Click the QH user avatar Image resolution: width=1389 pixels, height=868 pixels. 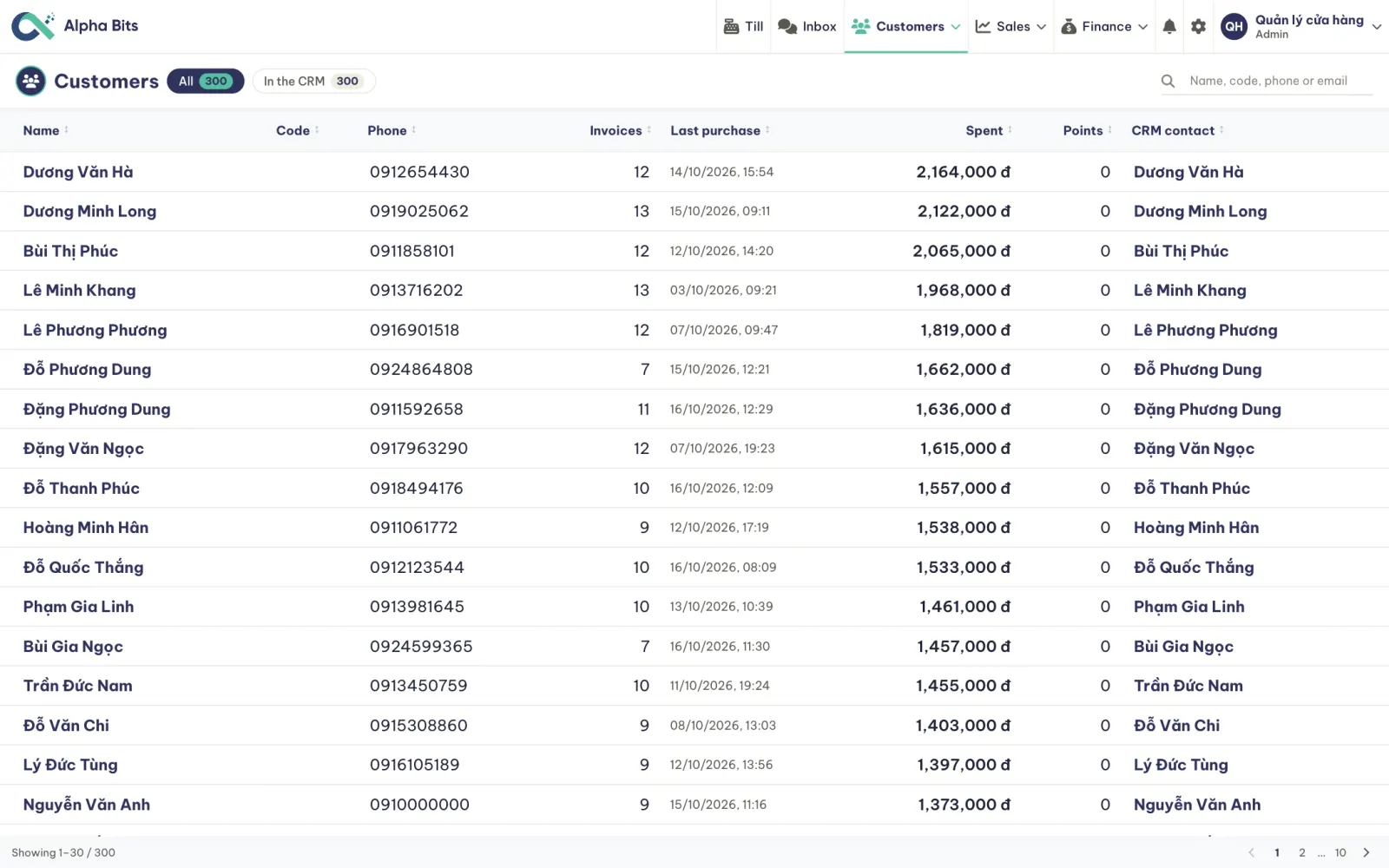point(1234,26)
